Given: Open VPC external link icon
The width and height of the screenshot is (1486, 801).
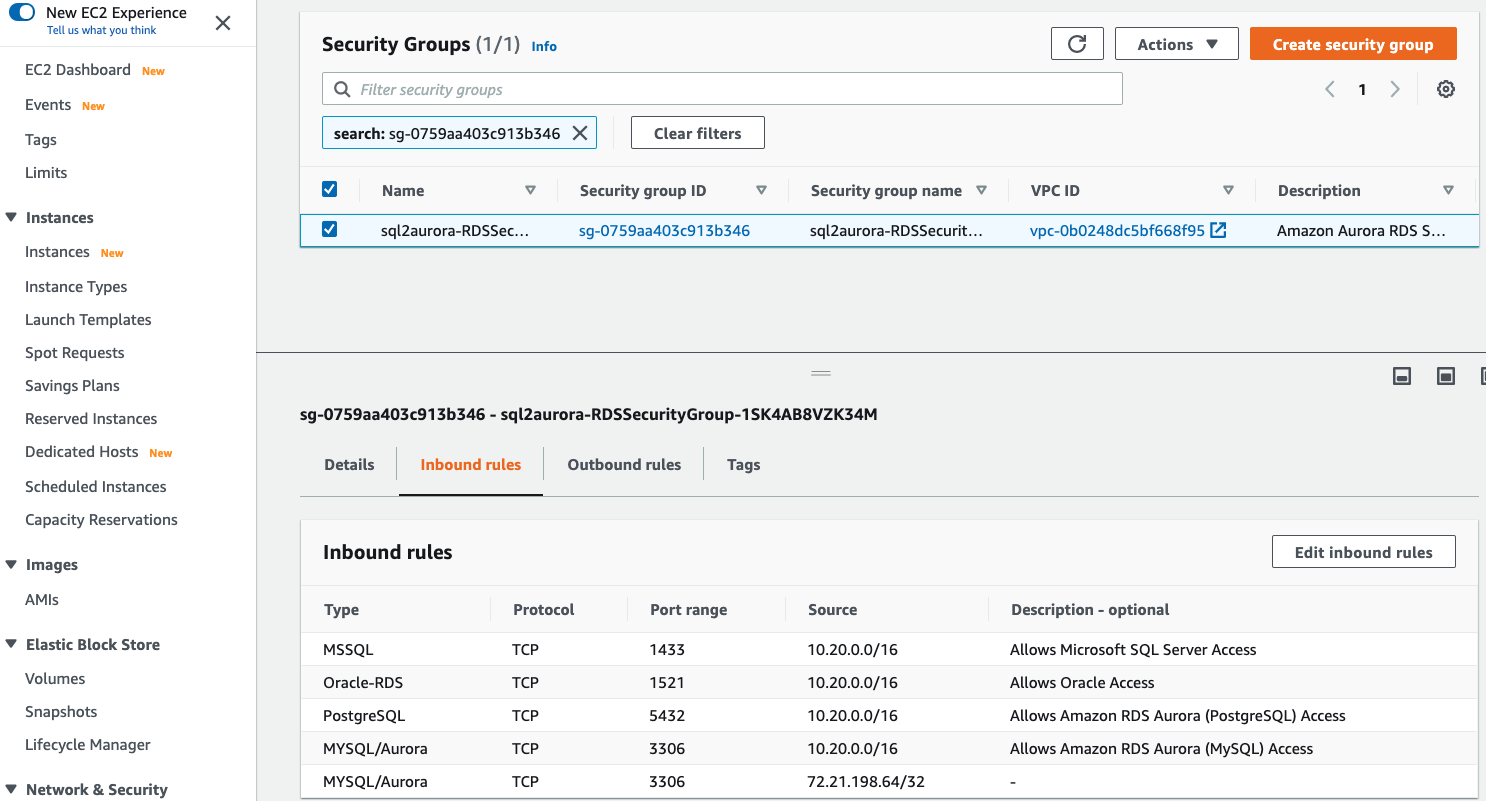Looking at the screenshot, I should click(x=1218, y=230).
